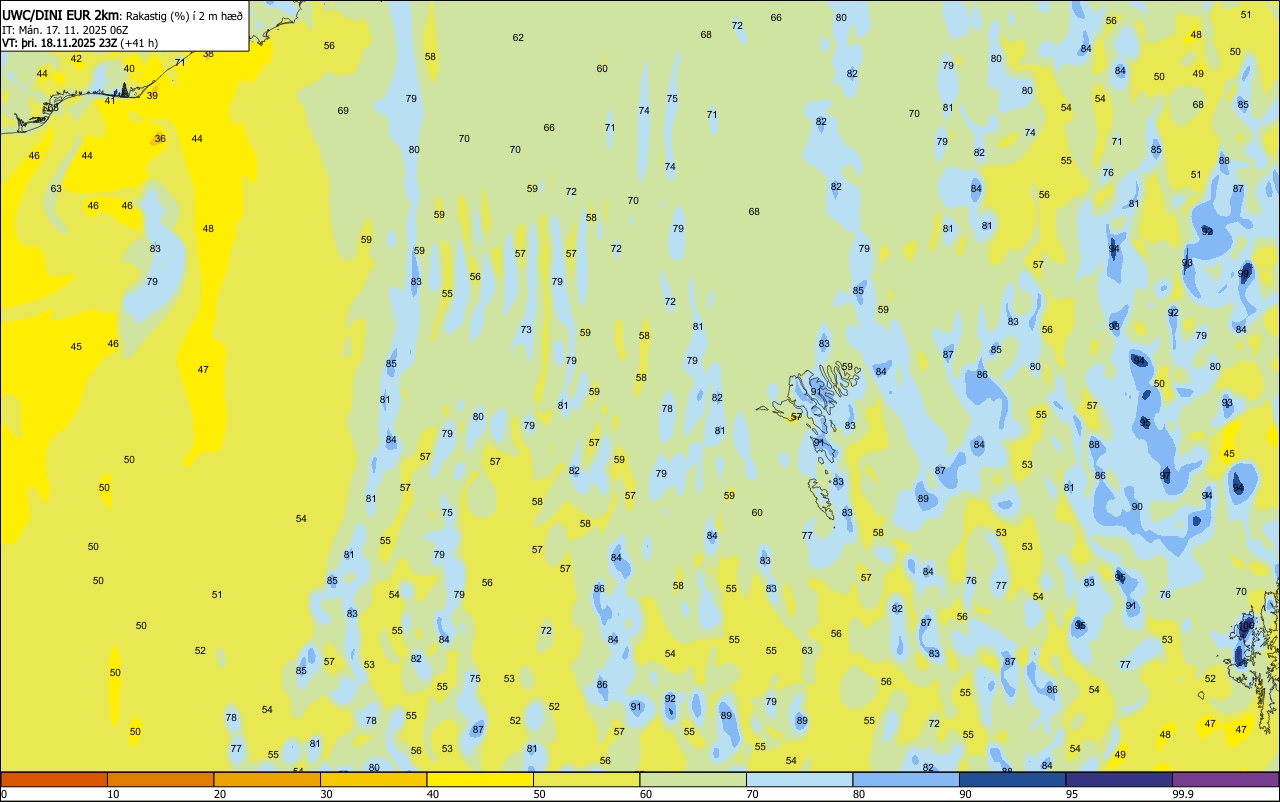Viewport: 1280px width, 802px height.
Task: Pick the 20–30 amber legend swatch
Action: tap(267, 779)
